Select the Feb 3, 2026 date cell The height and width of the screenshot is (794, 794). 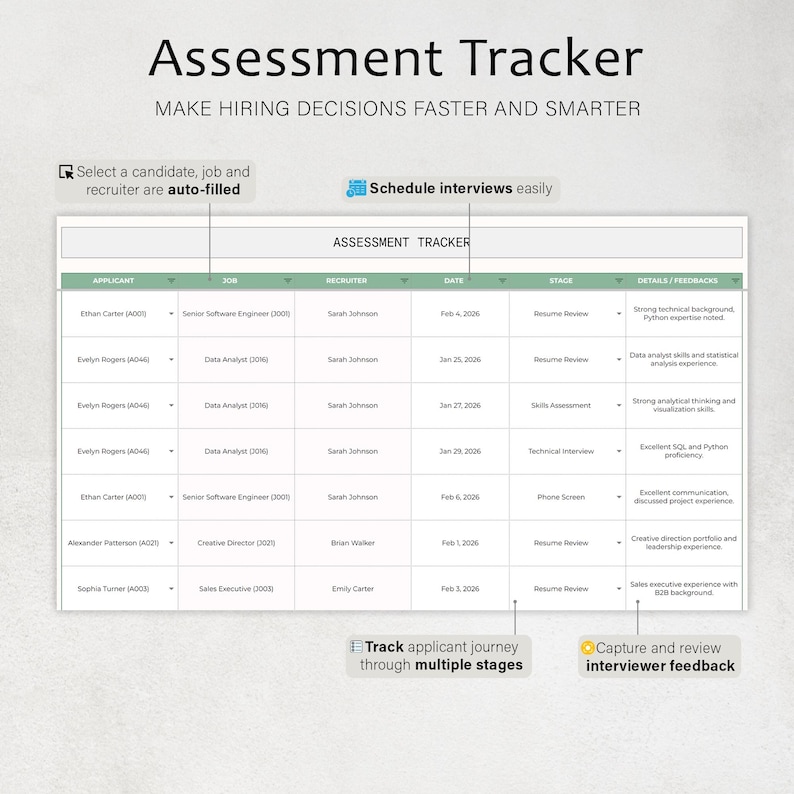[x=460, y=589]
